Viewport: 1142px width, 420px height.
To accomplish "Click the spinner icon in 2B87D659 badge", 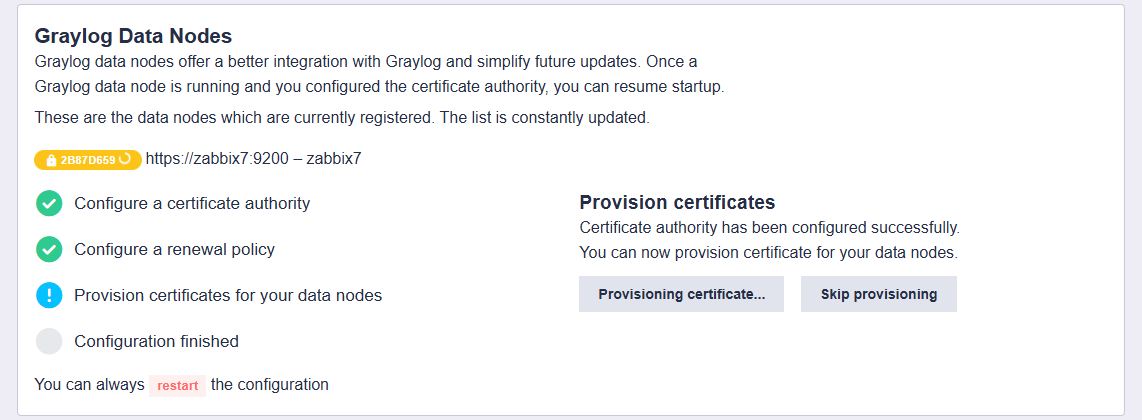I will pos(125,159).
